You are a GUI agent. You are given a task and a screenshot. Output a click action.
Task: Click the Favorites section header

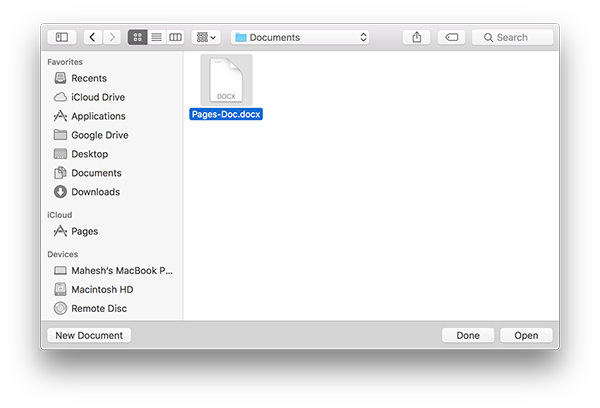(65, 62)
